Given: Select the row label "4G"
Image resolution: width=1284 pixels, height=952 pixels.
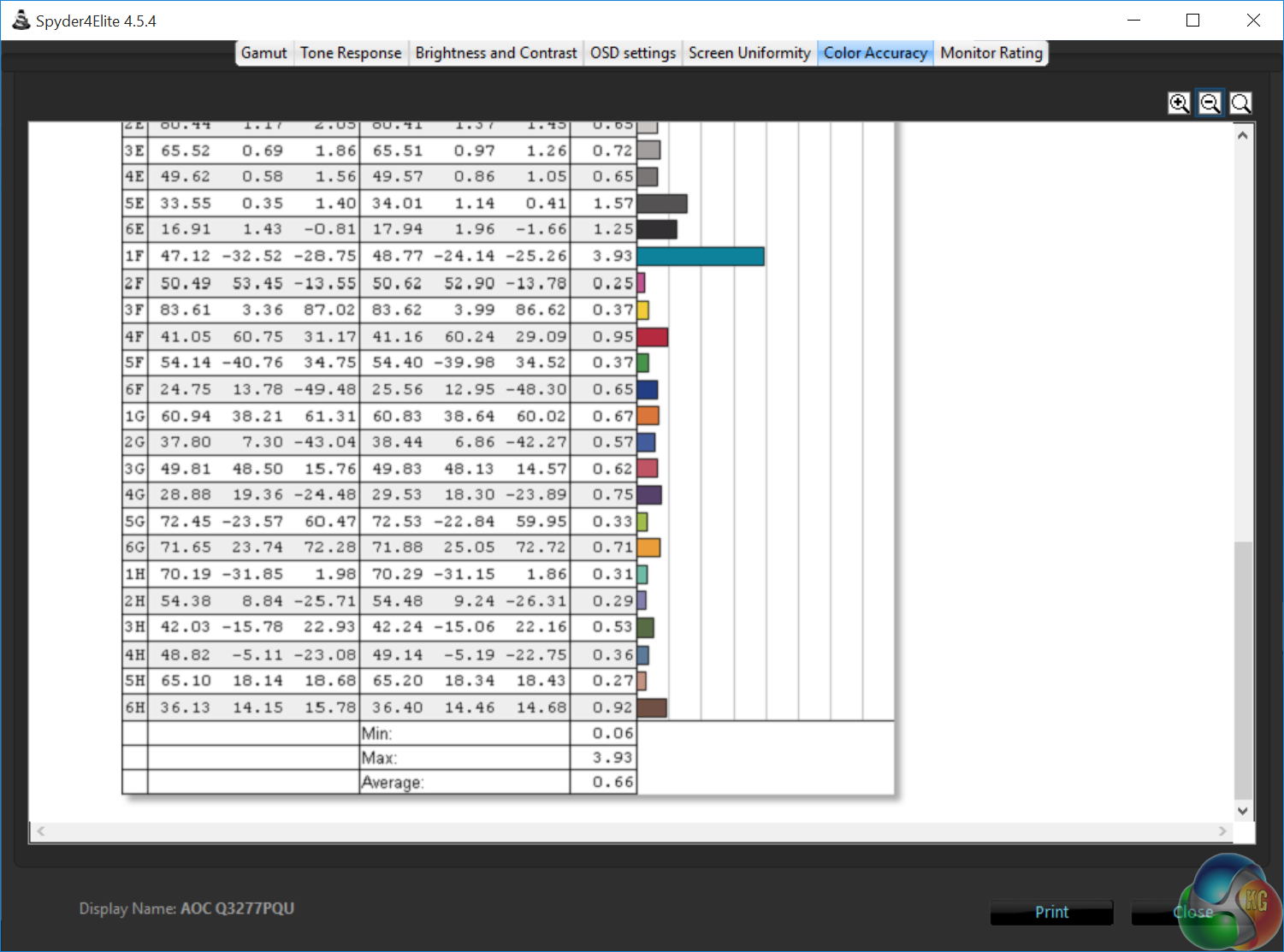Looking at the screenshot, I should click(135, 495).
